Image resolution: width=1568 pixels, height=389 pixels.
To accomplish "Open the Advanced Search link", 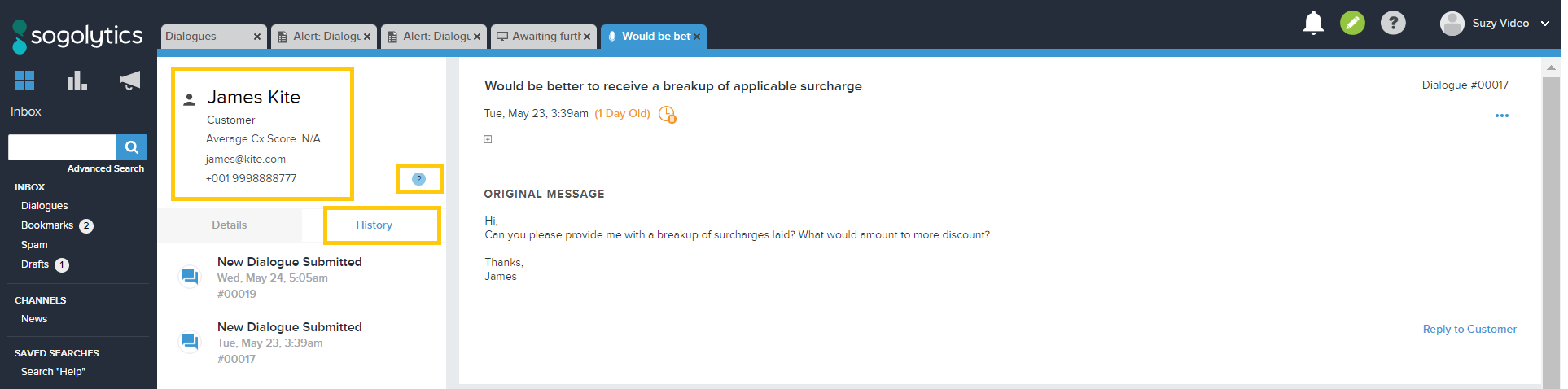I will pos(106,168).
